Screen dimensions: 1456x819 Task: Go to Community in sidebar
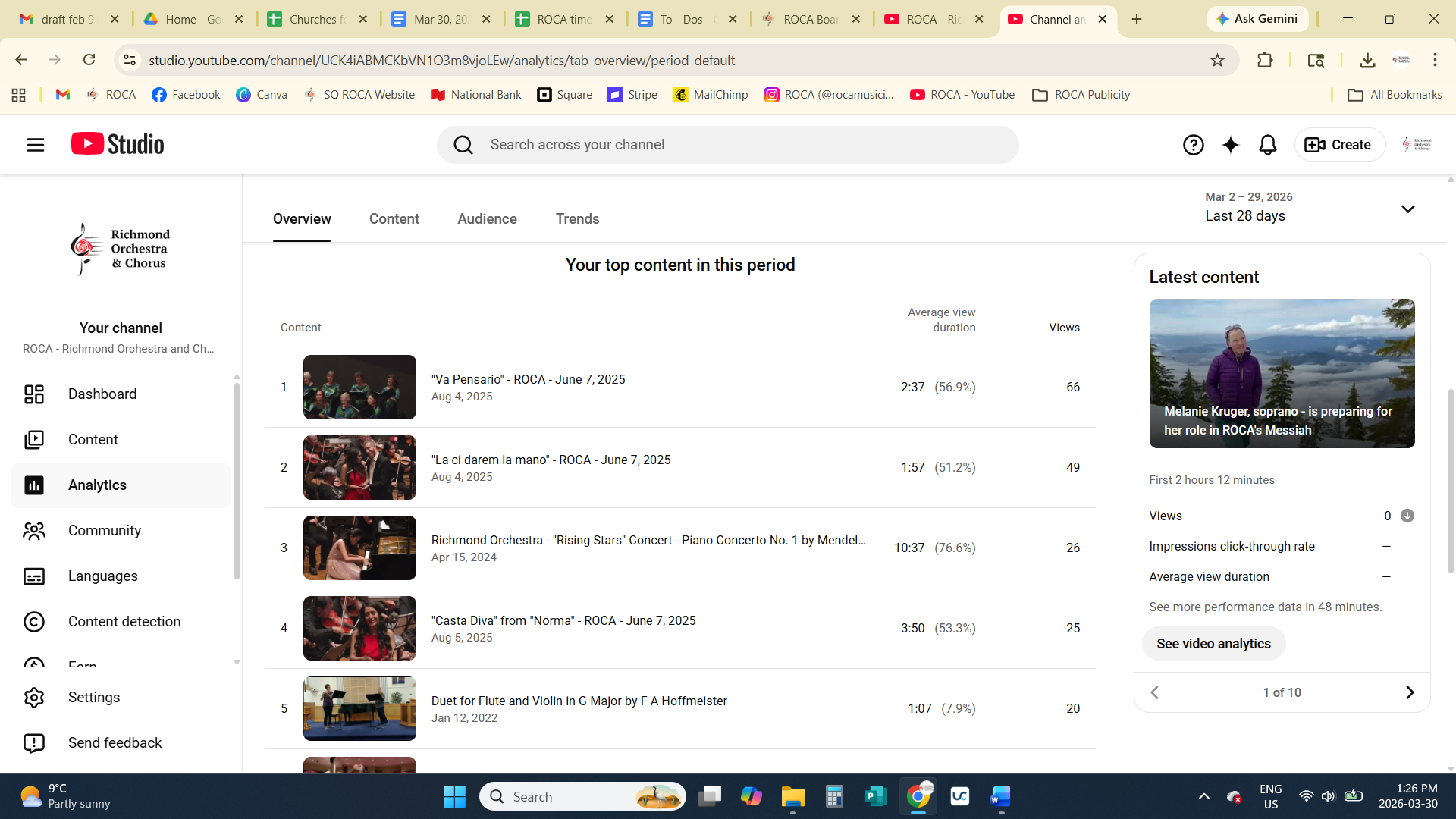tap(105, 531)
